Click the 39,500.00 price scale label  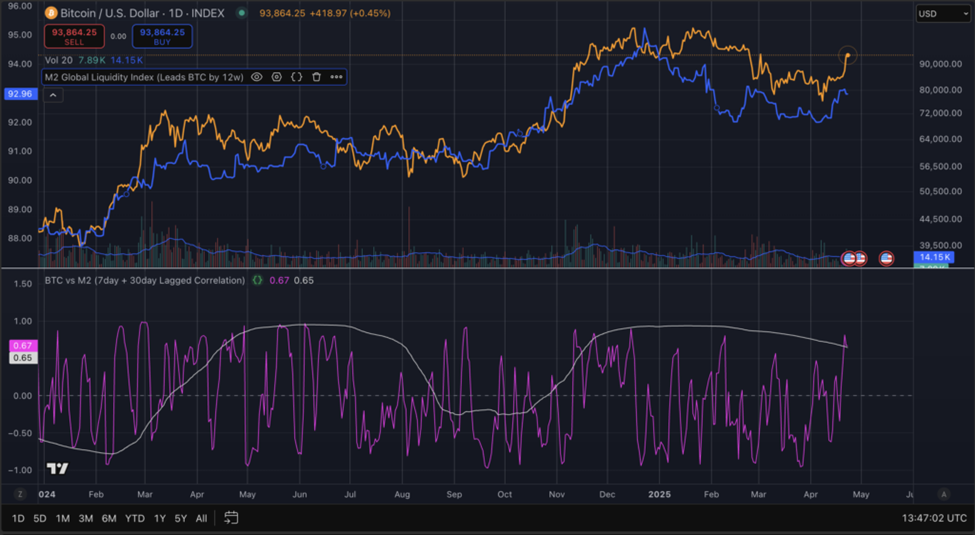940,245
